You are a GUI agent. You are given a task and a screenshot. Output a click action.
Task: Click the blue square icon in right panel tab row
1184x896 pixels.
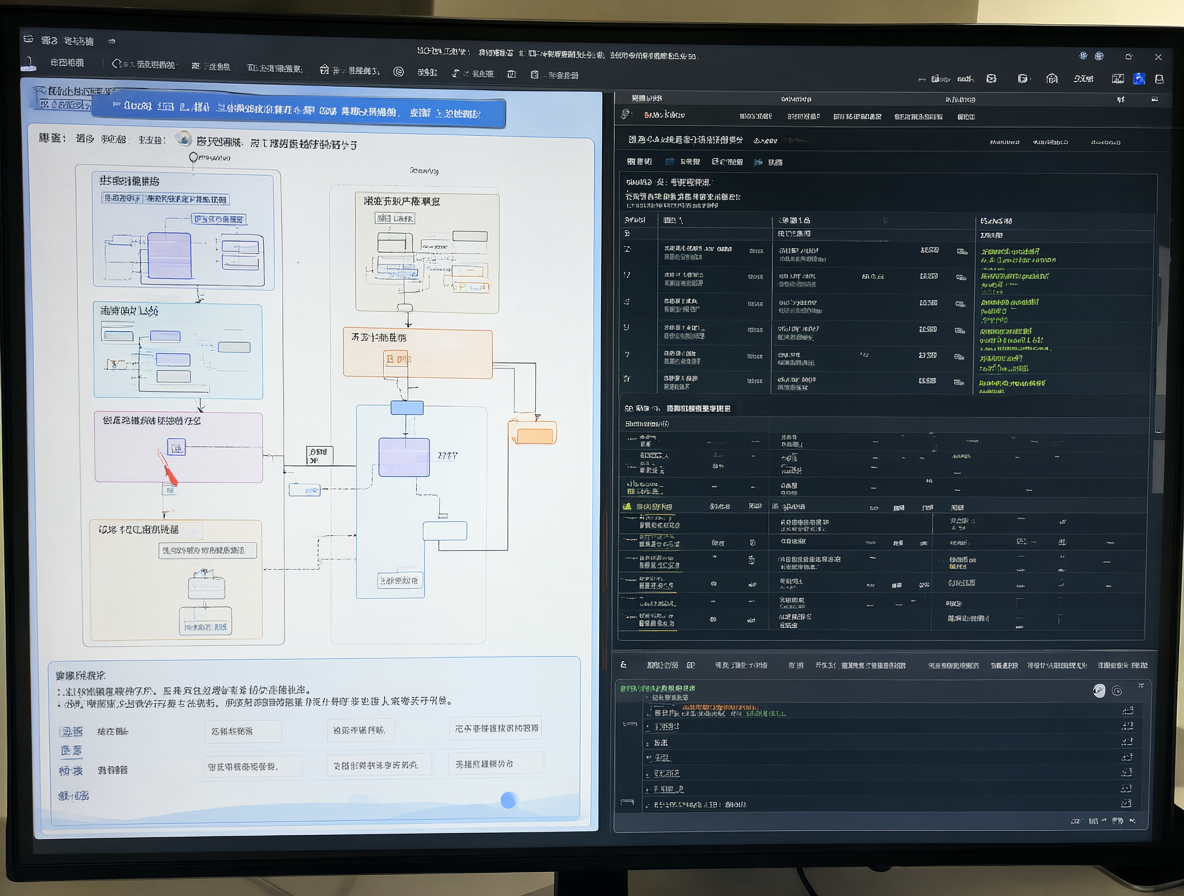pos(670,162)
